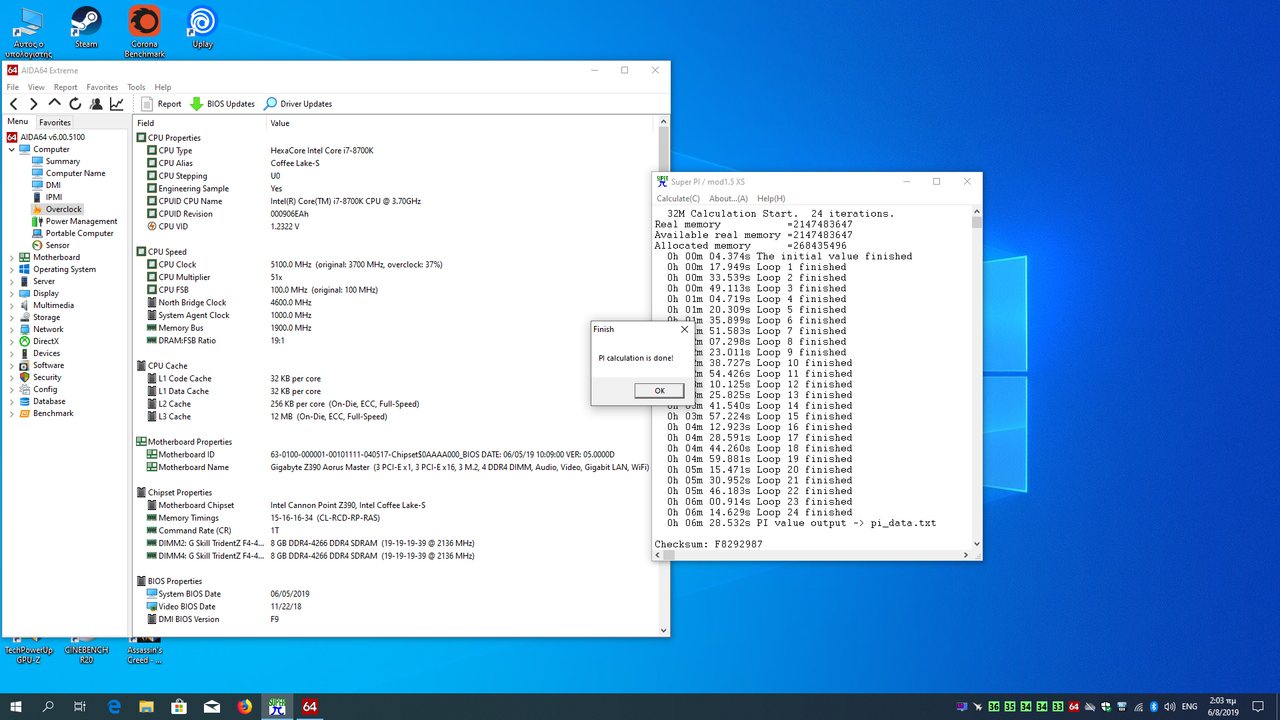Go up one level in AIDA64
The image size is (1280, 720).
(x=54, y=103)
